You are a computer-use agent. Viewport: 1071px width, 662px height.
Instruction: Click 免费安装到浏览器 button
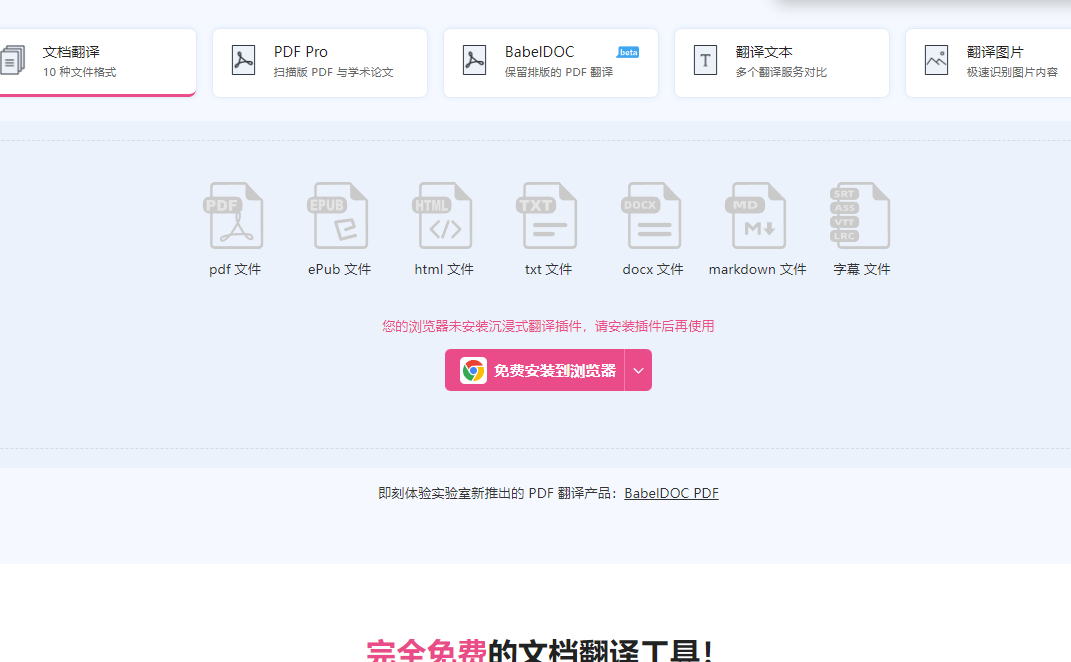(x=535, y=370)
